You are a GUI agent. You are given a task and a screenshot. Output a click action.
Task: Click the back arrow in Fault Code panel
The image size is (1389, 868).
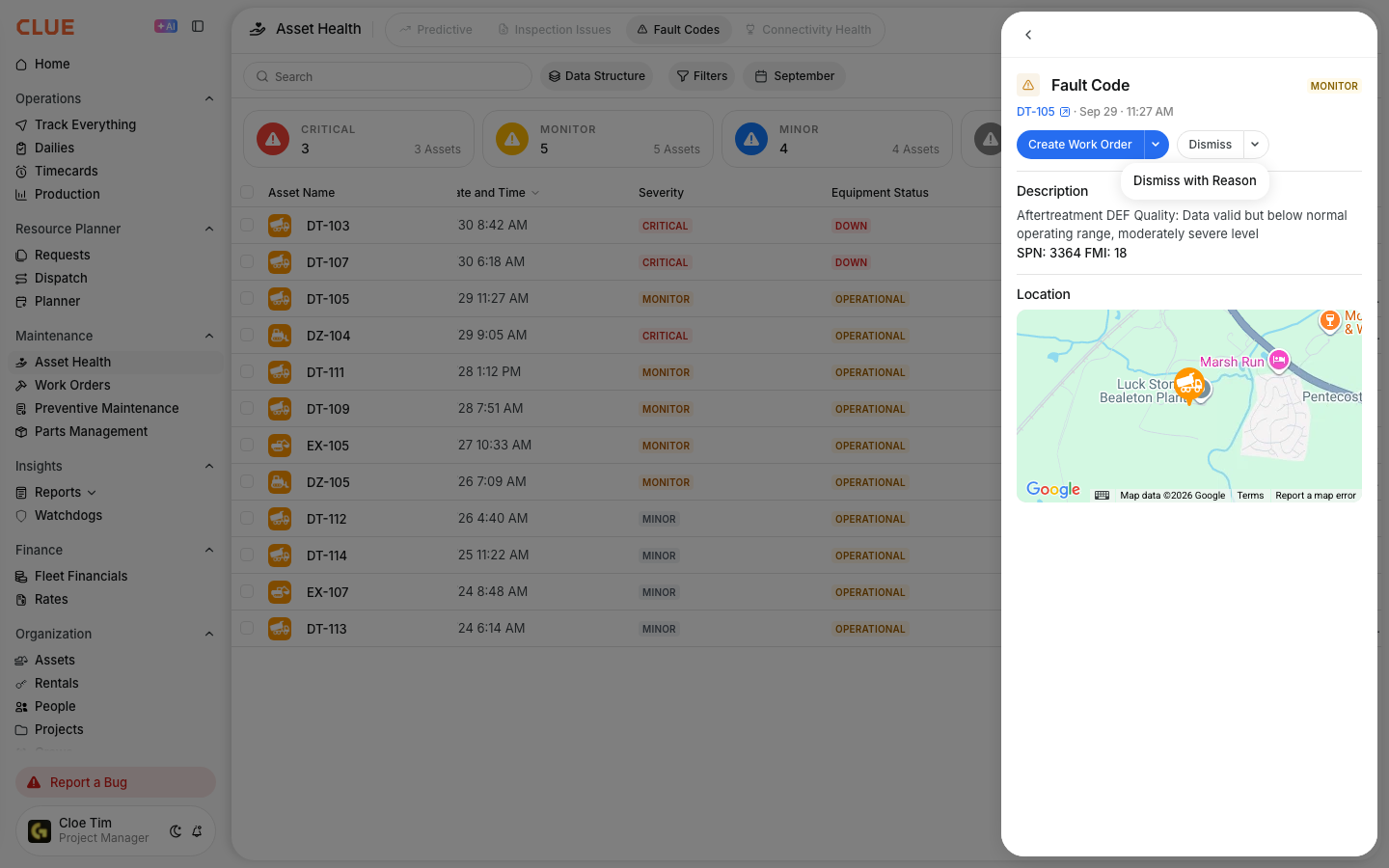[x=1028, y=35]
